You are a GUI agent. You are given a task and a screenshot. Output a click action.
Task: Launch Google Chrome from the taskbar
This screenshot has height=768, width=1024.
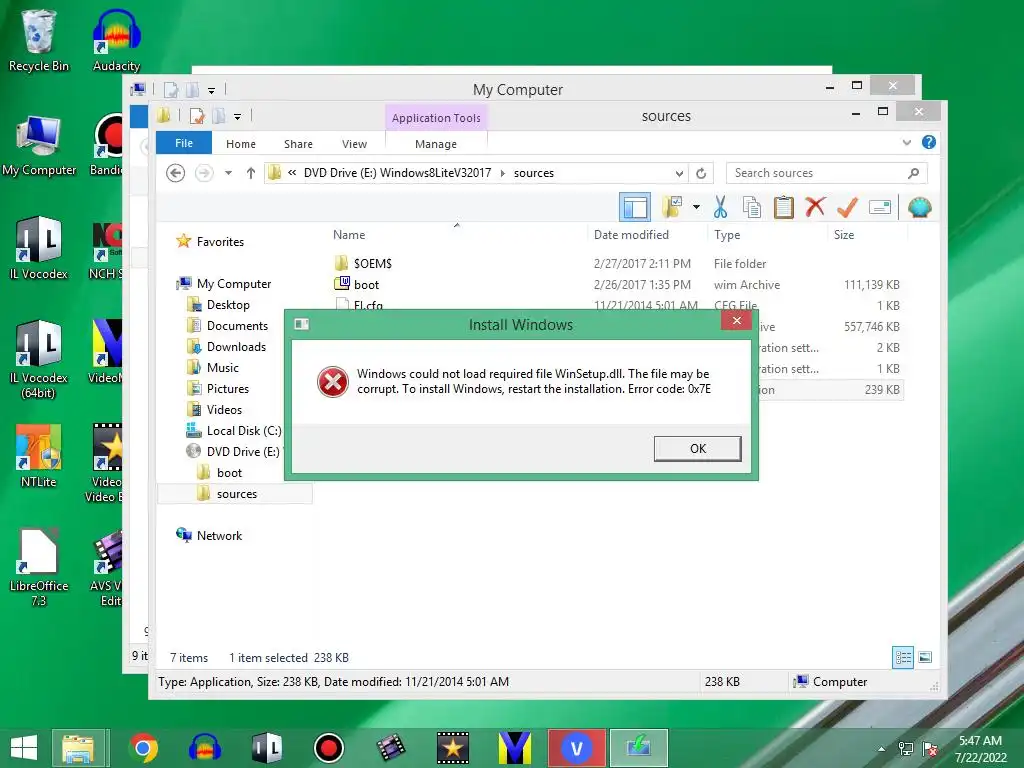click(x=143, y=748)
